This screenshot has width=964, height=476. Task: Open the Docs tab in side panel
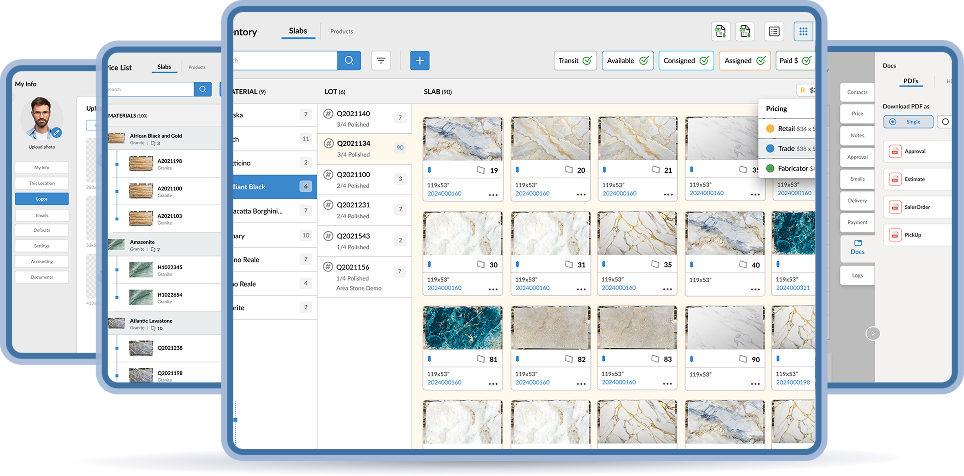pyautogui.click(x=857, y=247)
